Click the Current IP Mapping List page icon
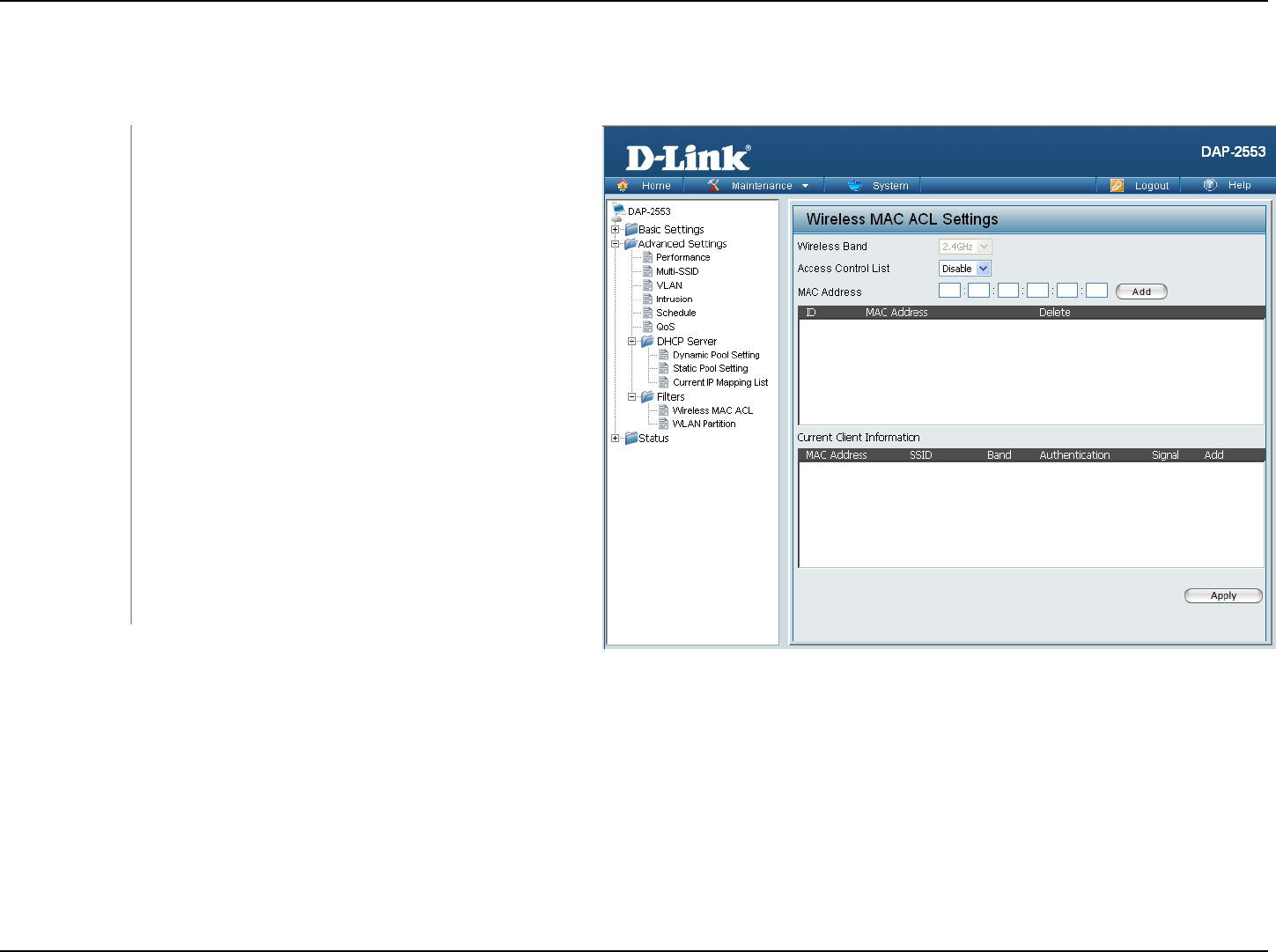The width and height of the screenshot is (1276, 952). point(664,382)
